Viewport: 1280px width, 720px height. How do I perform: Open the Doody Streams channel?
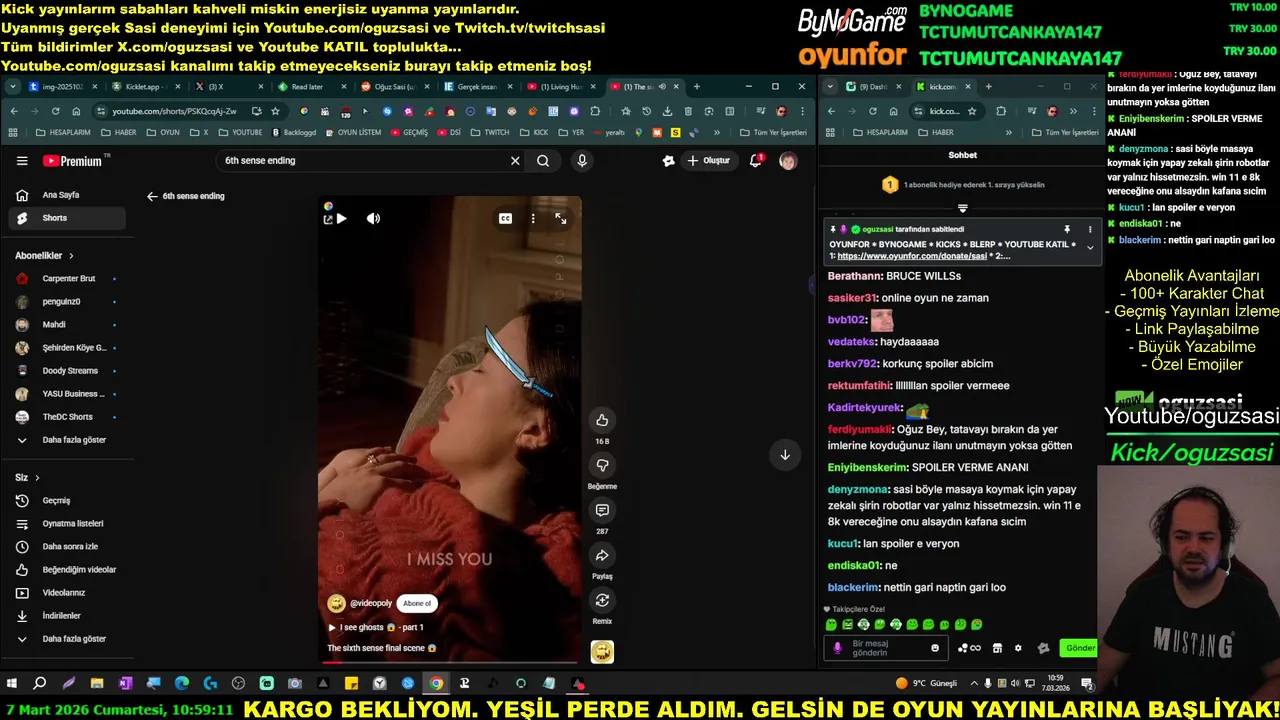[66, 371]
